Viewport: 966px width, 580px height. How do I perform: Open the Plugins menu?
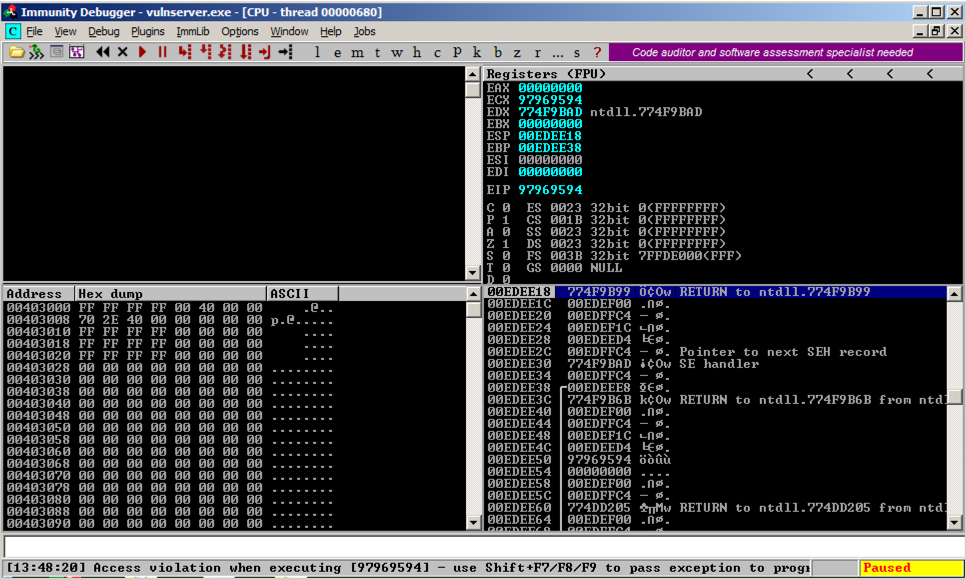pyautogui.click(x=147, y=31)
